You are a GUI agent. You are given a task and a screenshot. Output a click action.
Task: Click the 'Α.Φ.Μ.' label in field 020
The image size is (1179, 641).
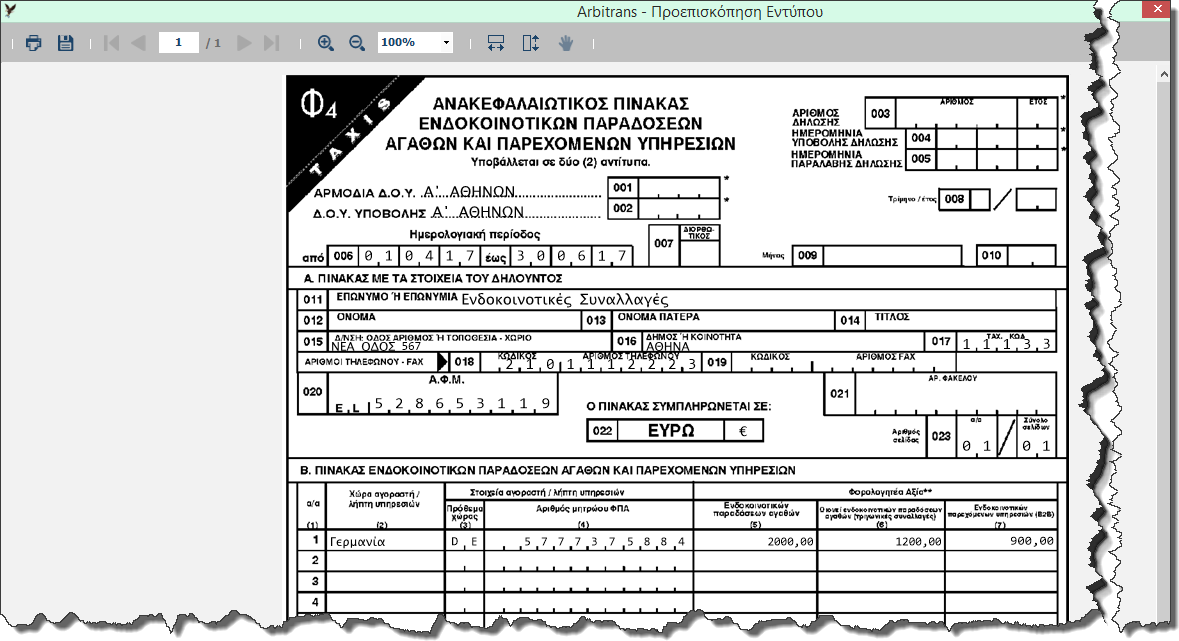pos(447,380)
